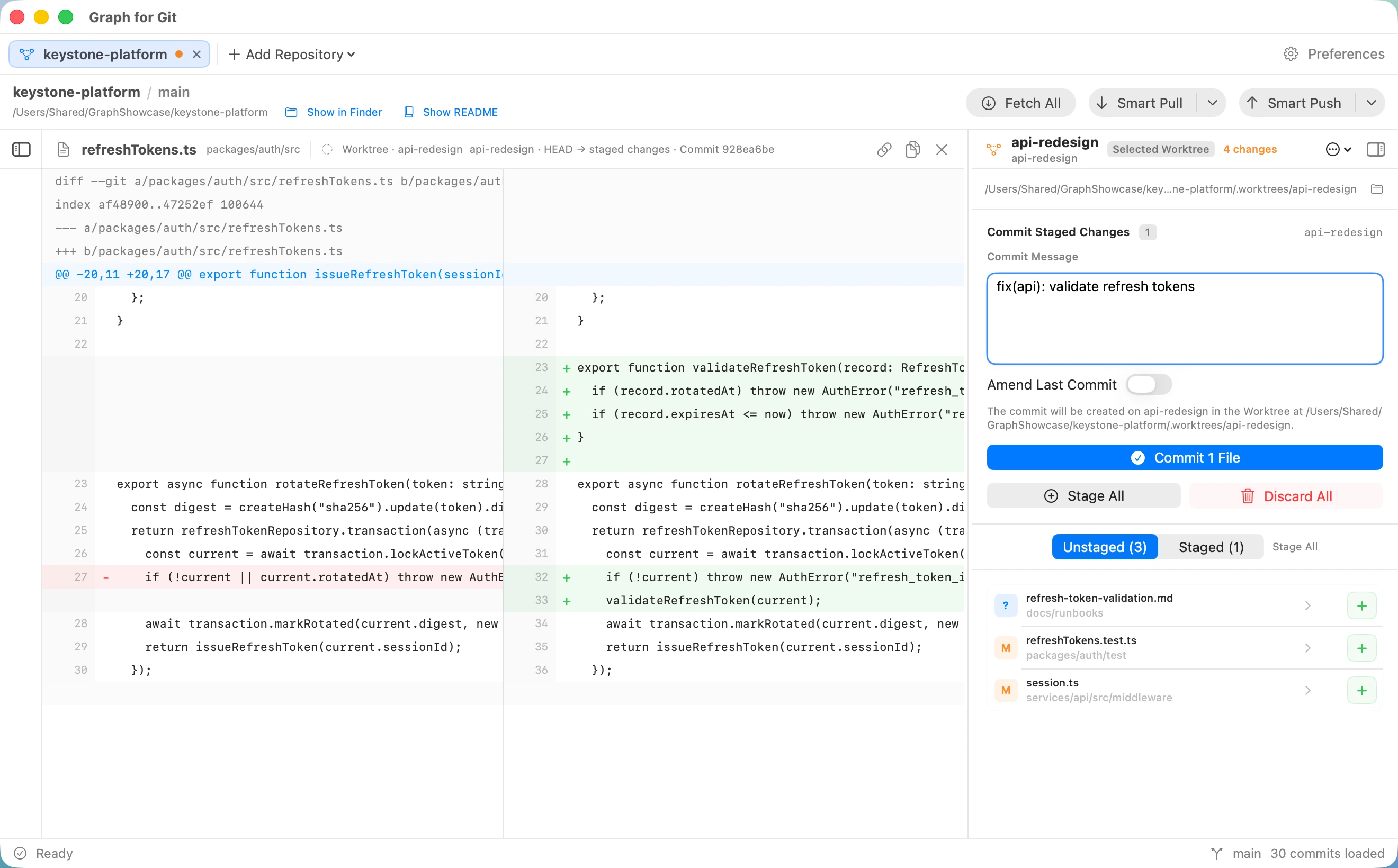The height and width of the screenshot is (868, 1398).
Task: Click small Stage All text beside tabs
Action: click(1295, 547)
